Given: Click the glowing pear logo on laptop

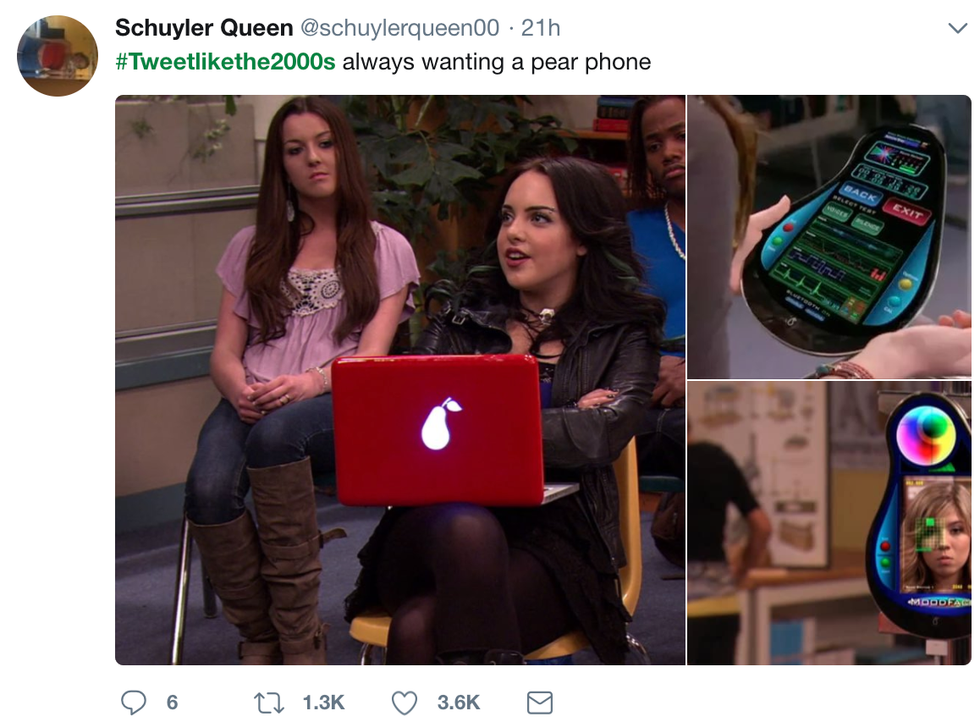Looking at the screenshot, I should 439,423.
